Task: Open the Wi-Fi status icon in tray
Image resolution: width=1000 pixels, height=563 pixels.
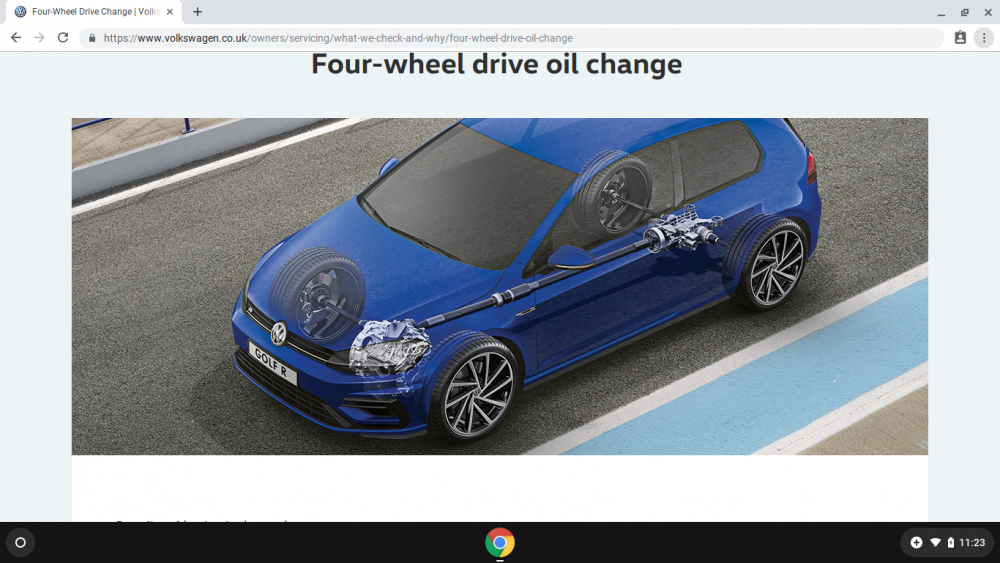Action: coord(935,543)
